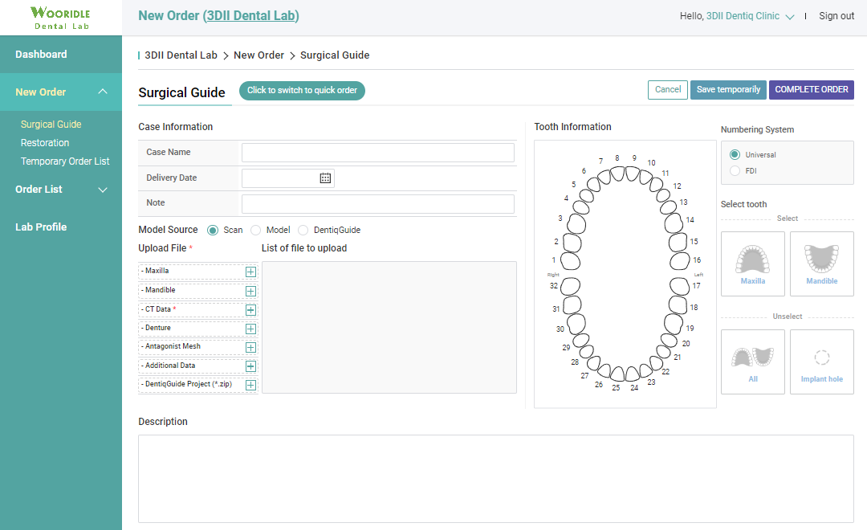This screenshot has width=867, height=530.
Task: Select tooth 14 on the chart
Action: pos(673,223)
